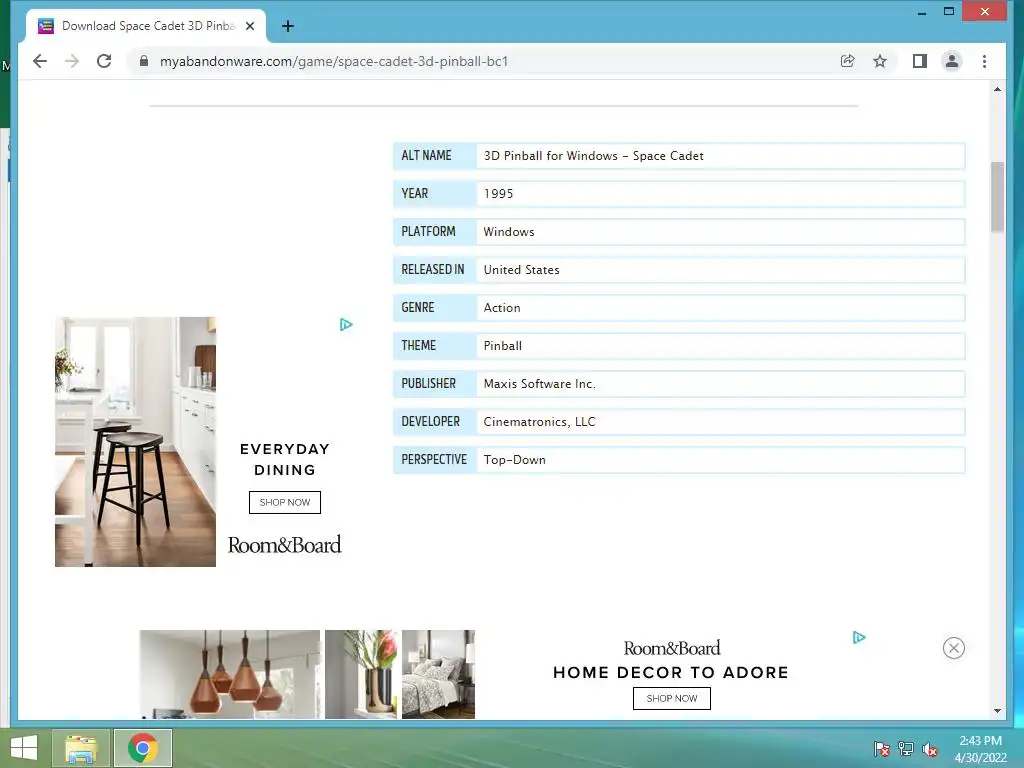The height and width of the screenshot is (768, 1024).
Task: Open the copper pendant lamps ad image
Action: pyautogui.click(x=230, y=674)
